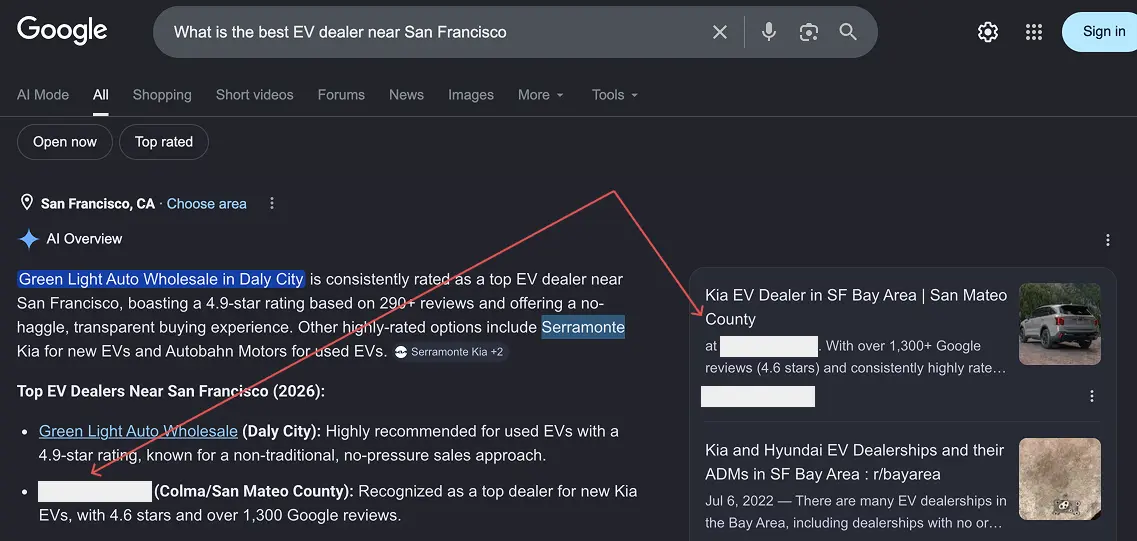
Task: Open Kia and Hyundai EV Dealerships r/bayarea result
Action: click(855, 462)
